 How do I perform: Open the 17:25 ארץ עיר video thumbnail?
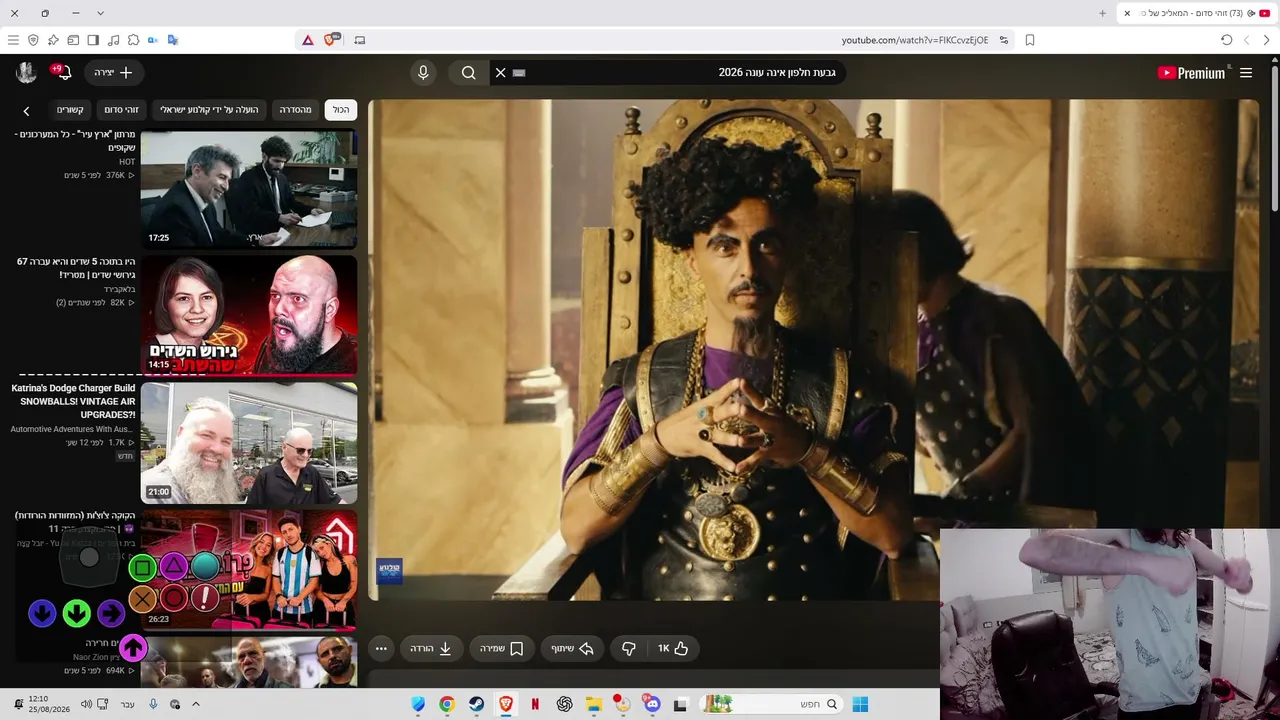(249, 188)
